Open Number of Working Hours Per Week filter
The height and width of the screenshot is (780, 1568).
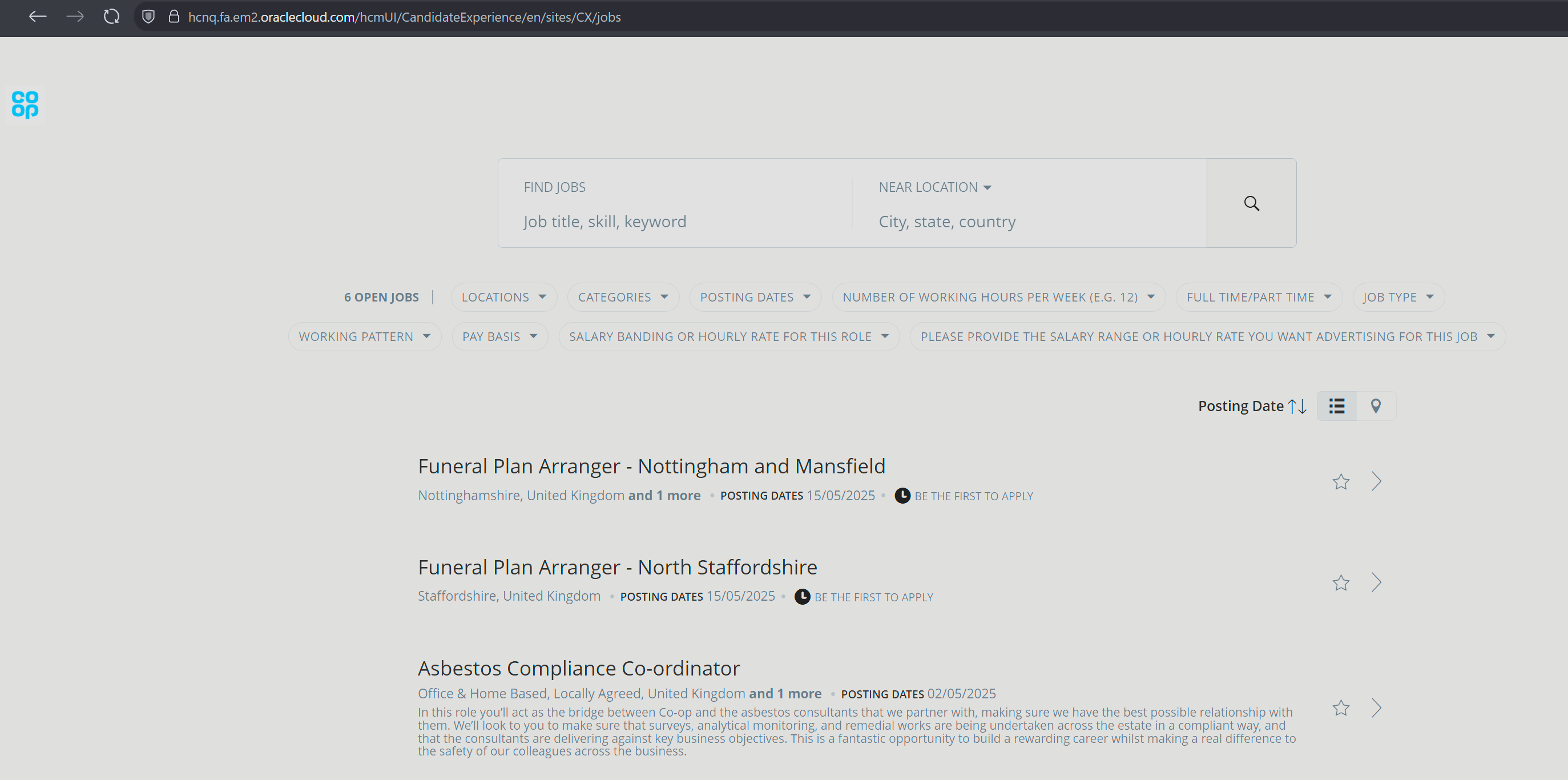[998, 297]
